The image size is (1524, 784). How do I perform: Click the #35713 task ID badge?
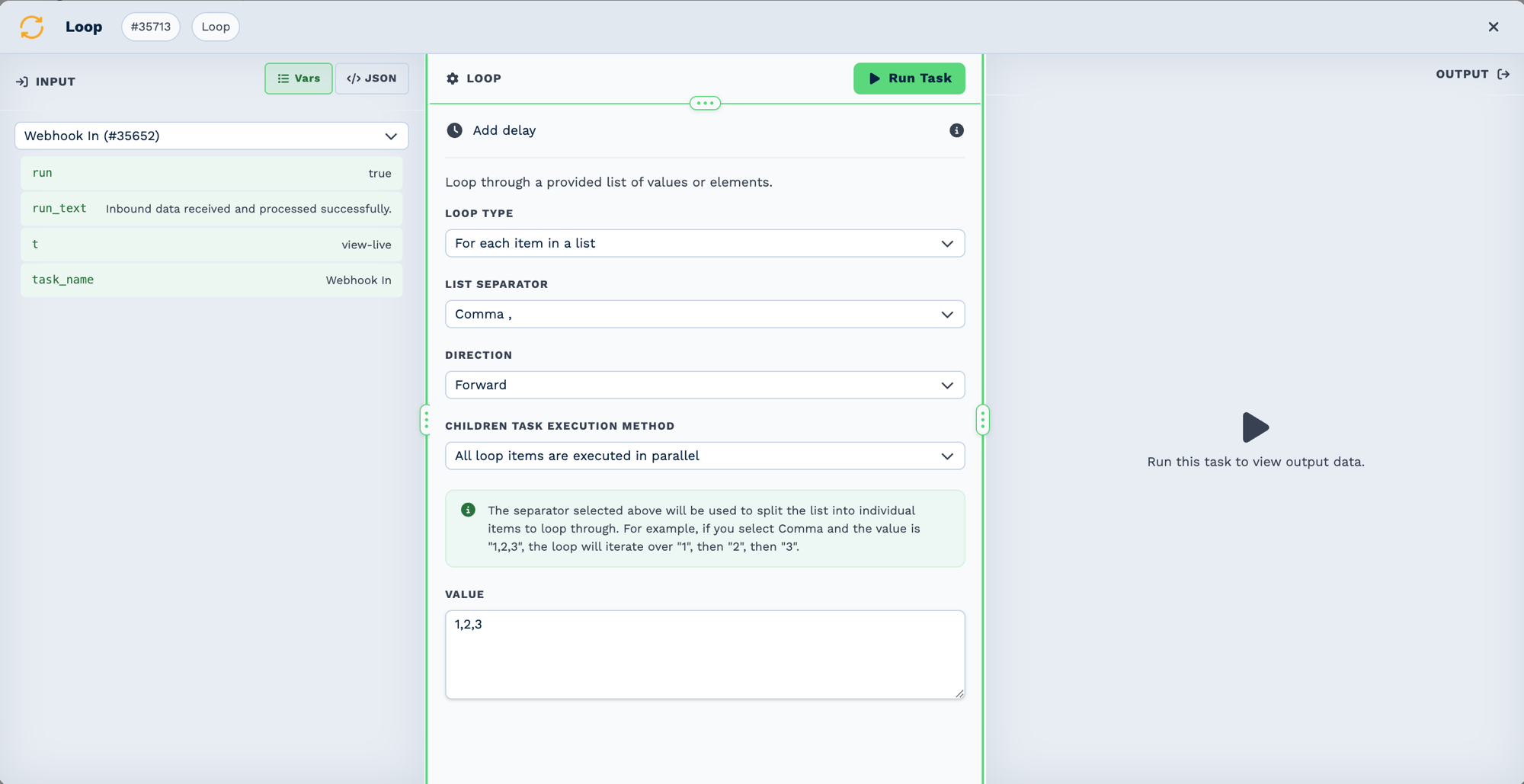[151, 27]
